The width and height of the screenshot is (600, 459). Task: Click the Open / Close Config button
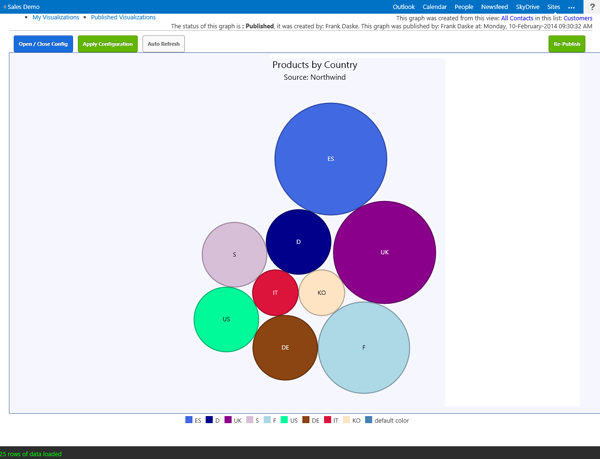[x=43, y=44]
